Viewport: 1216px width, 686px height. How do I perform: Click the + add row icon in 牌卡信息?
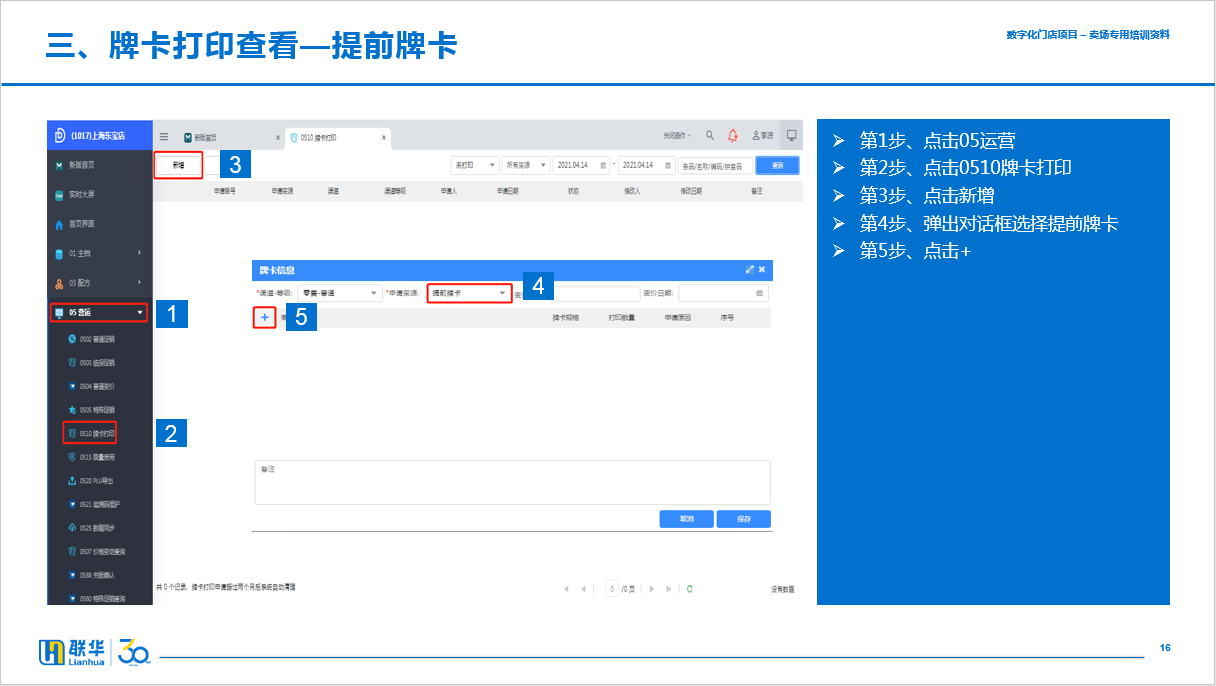pyautogui.click(x=265, y=317)
